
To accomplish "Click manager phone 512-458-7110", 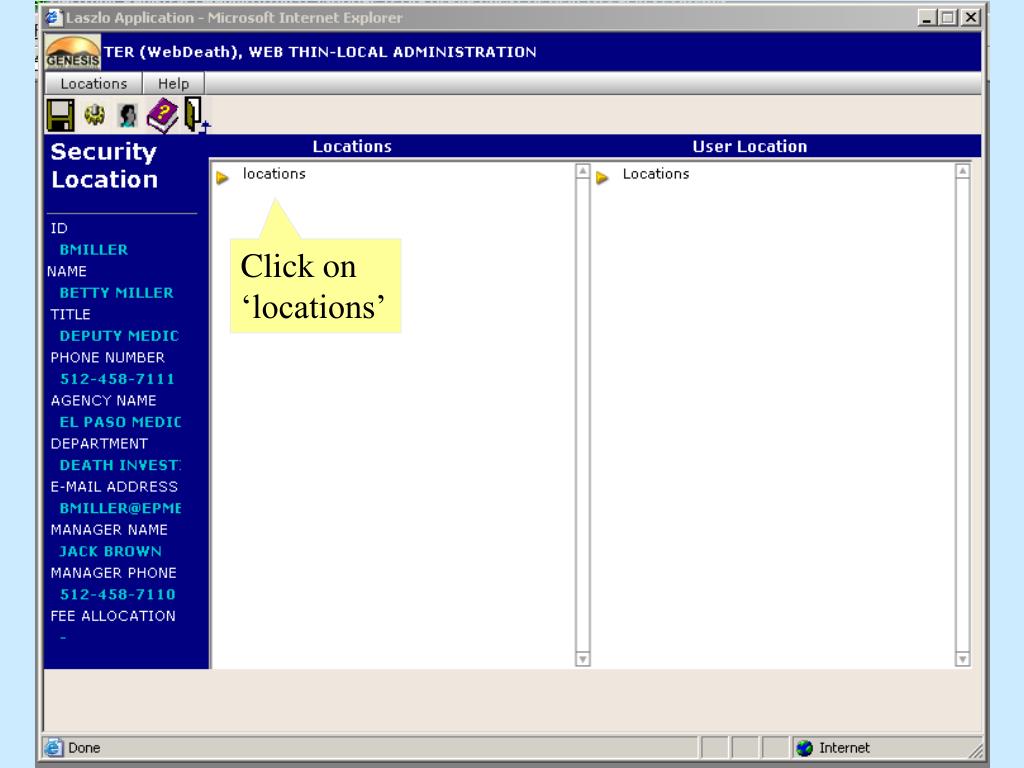I will click(x=118, y=594).
